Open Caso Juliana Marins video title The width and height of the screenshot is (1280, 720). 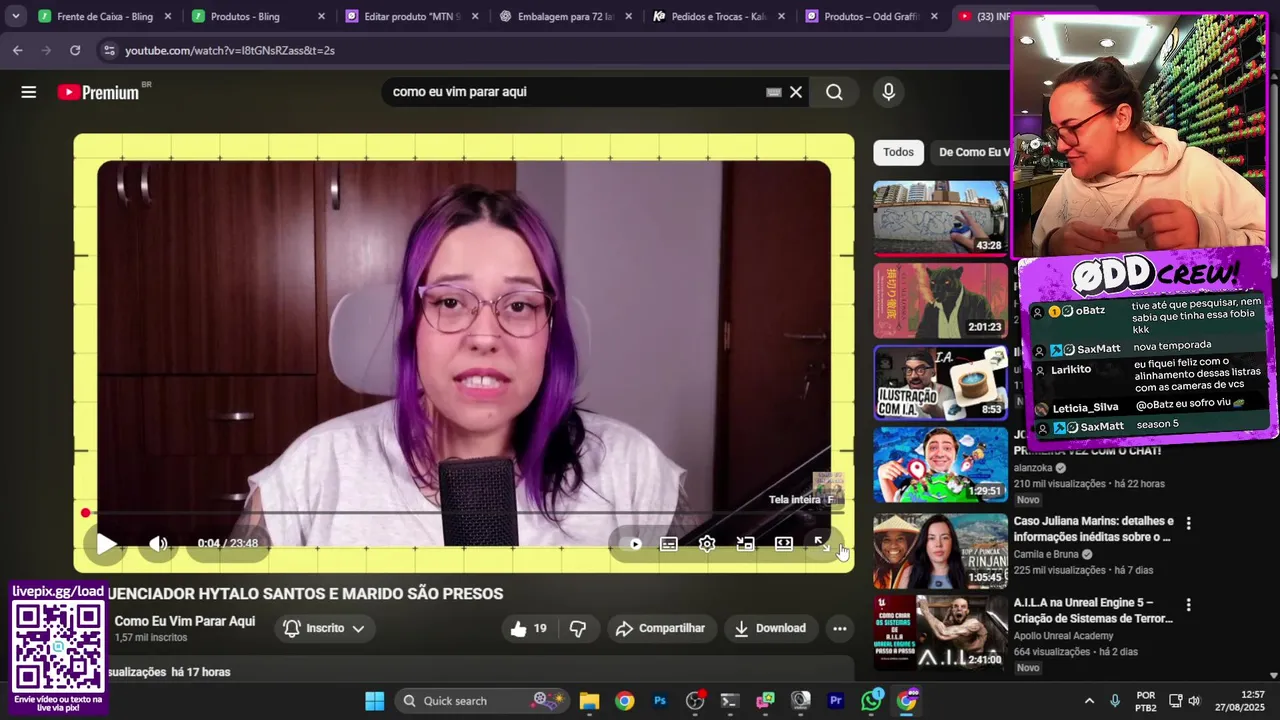(1093, 529)
